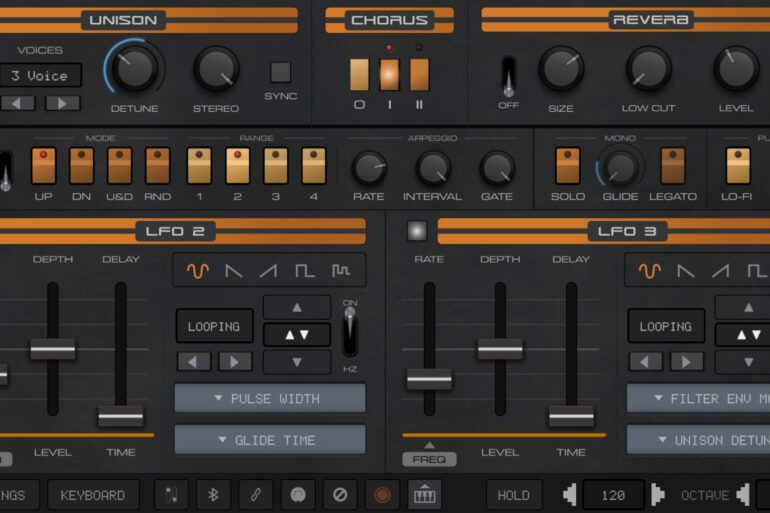The image size is (770, 513).
Task: Toggle the mono Solo switch
Action: 568,165
